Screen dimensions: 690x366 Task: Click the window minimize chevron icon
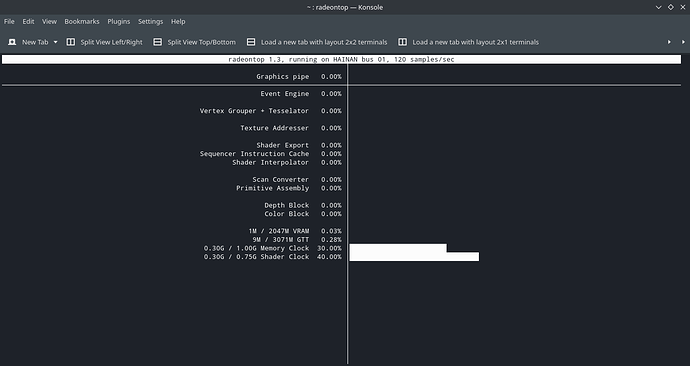pos(658,7)
